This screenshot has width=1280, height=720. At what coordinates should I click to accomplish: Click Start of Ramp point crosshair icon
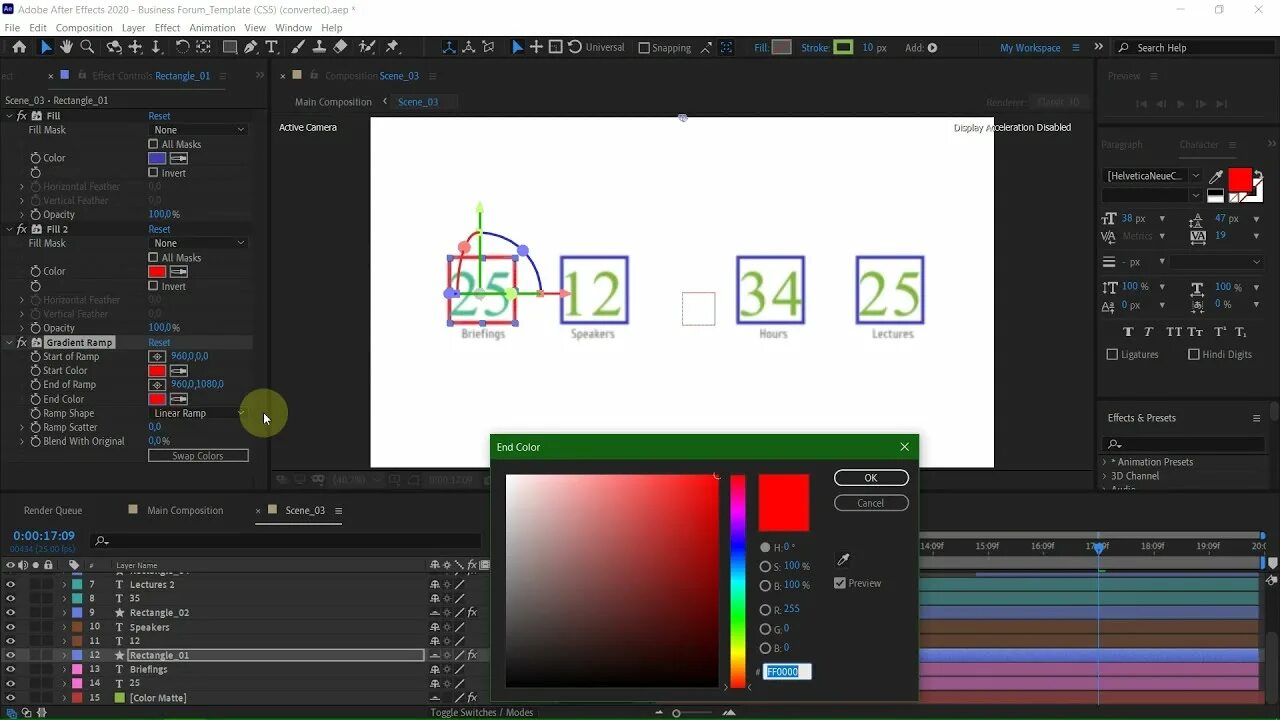[157, 357]
